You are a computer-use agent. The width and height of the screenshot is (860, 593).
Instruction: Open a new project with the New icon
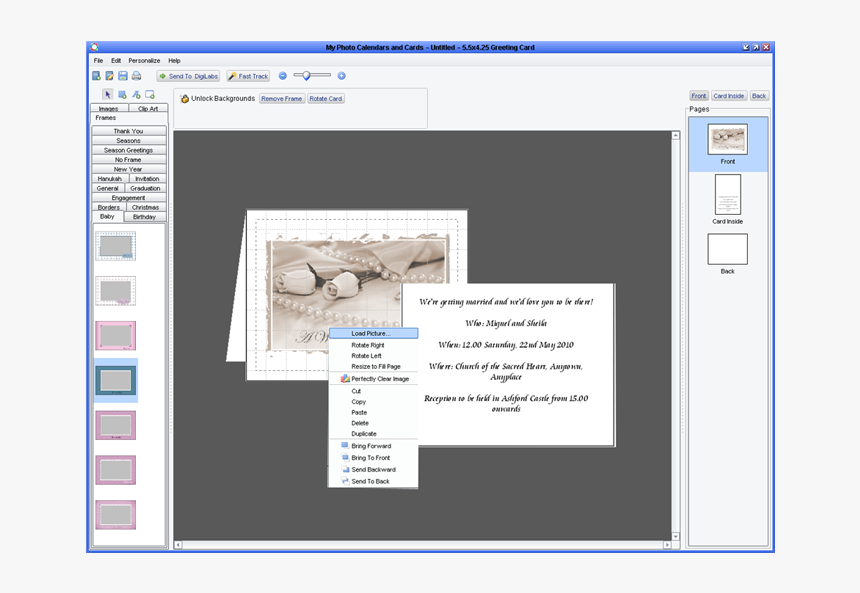(97, 75)
